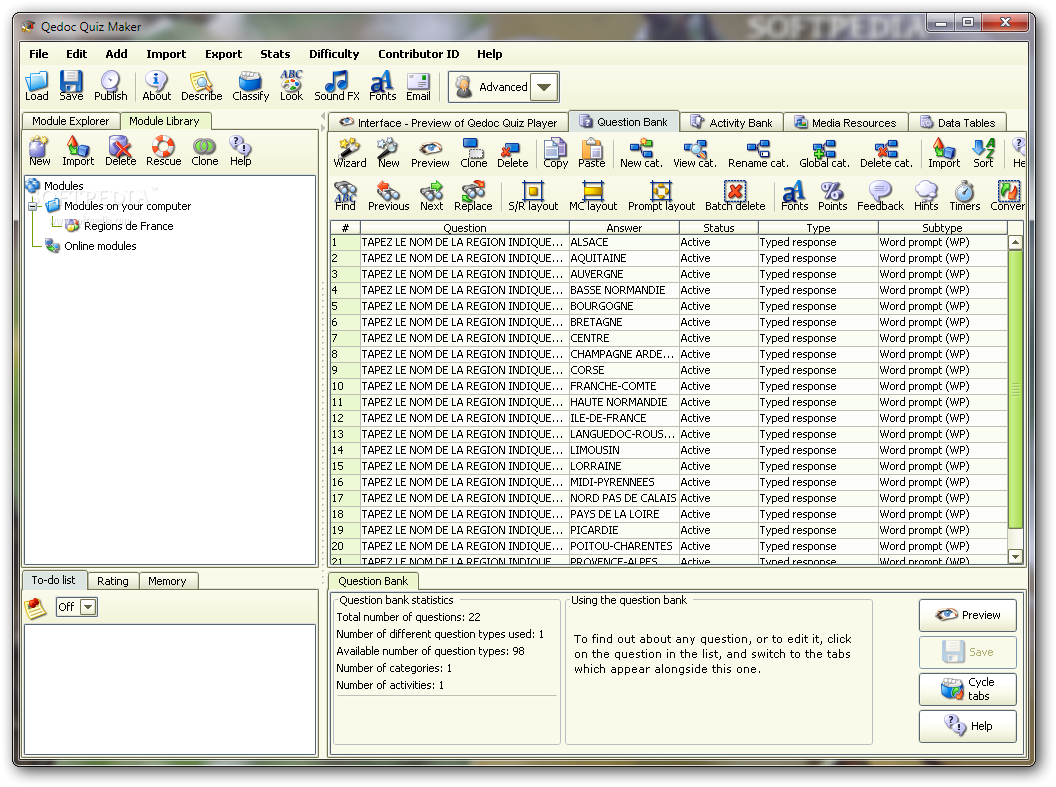Click the Email toolbar icon
The width and height of the screenshot is (1056, 787).
click(418, 85)
